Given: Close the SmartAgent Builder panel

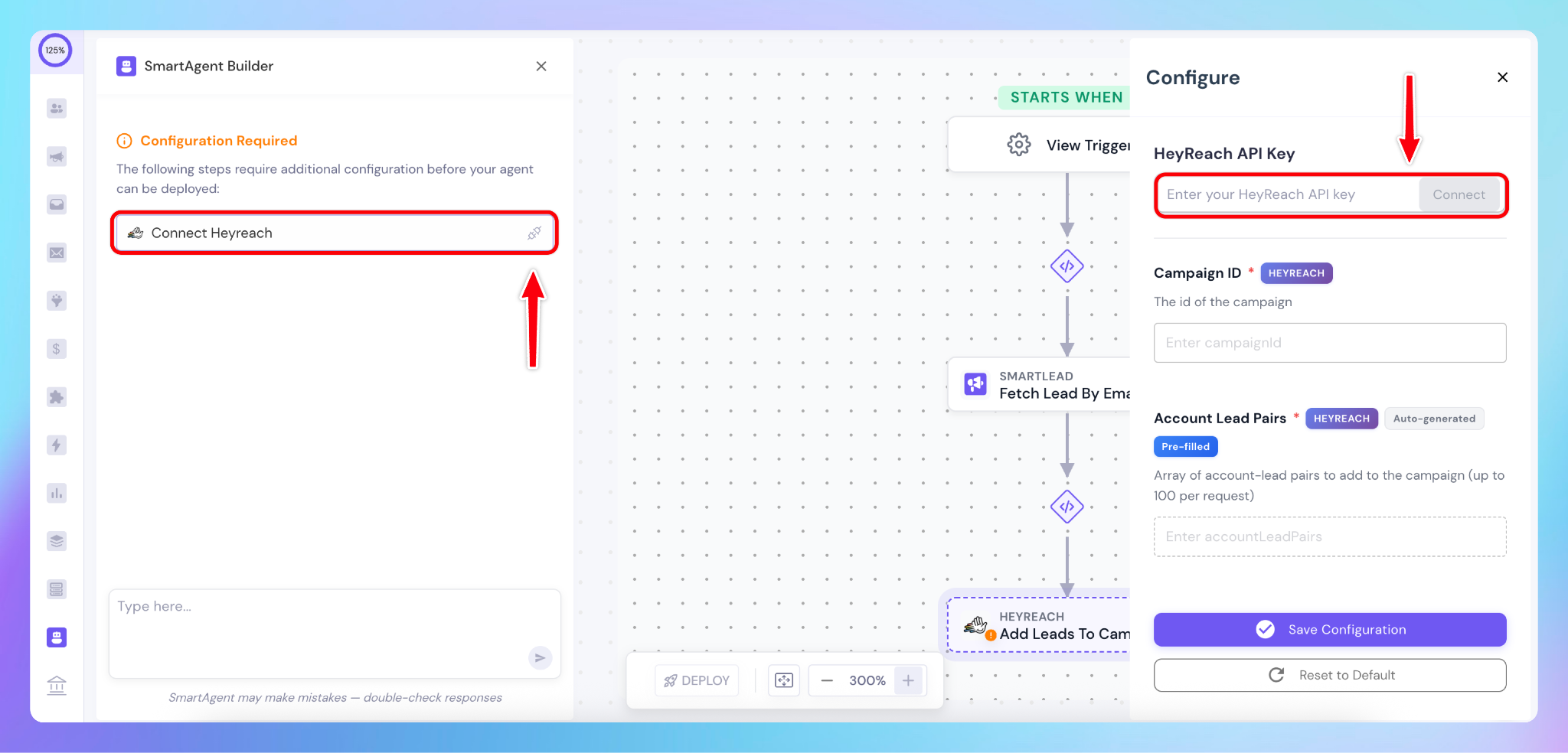Looking at the screenshot, I should (x=541, y=67).
